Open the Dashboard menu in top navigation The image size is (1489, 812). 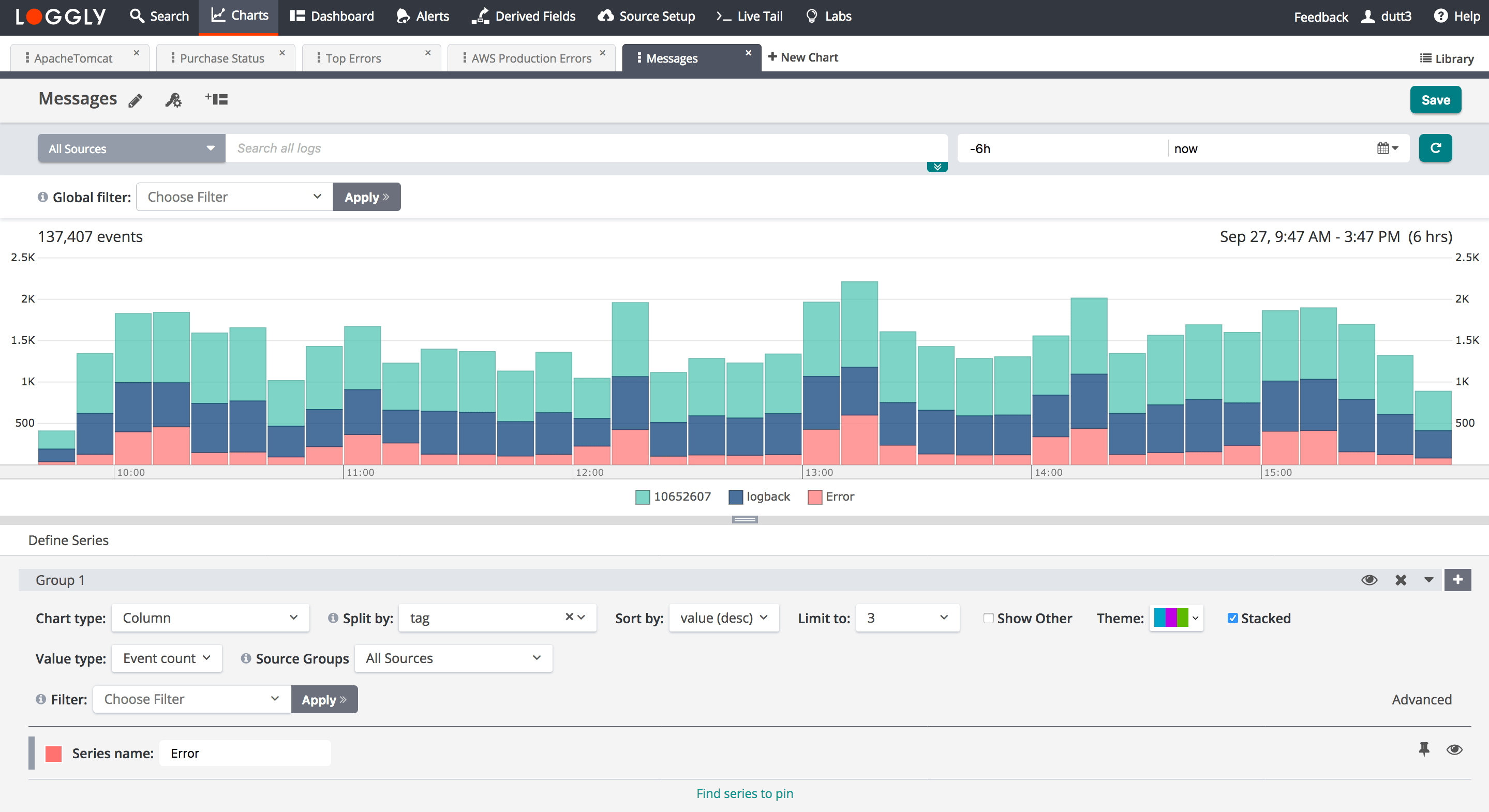[x=332, y=16]
